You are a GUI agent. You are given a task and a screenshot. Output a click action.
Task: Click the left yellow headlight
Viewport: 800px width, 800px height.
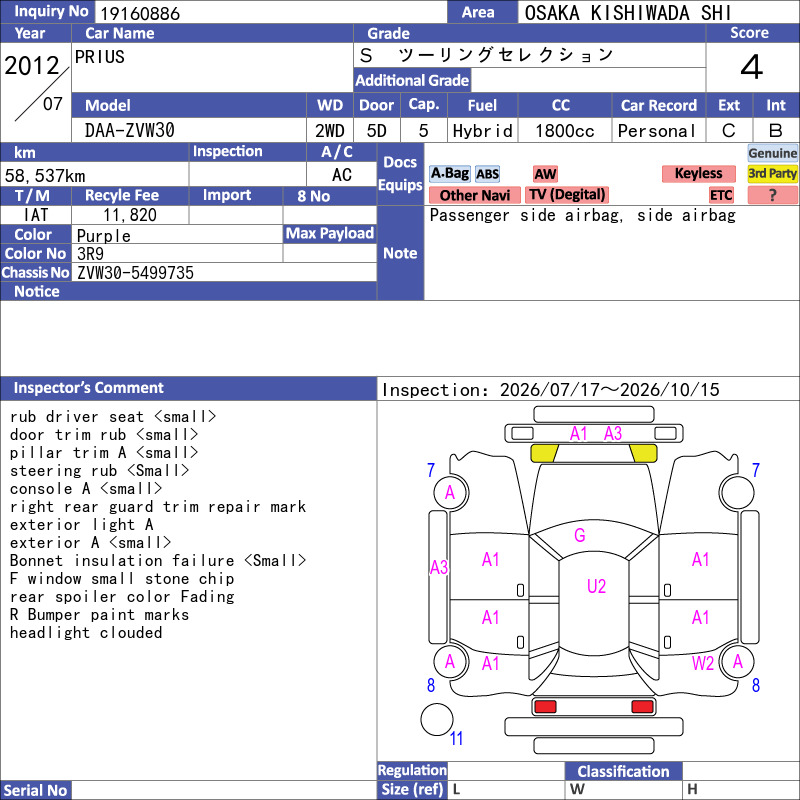coord(544,453)
